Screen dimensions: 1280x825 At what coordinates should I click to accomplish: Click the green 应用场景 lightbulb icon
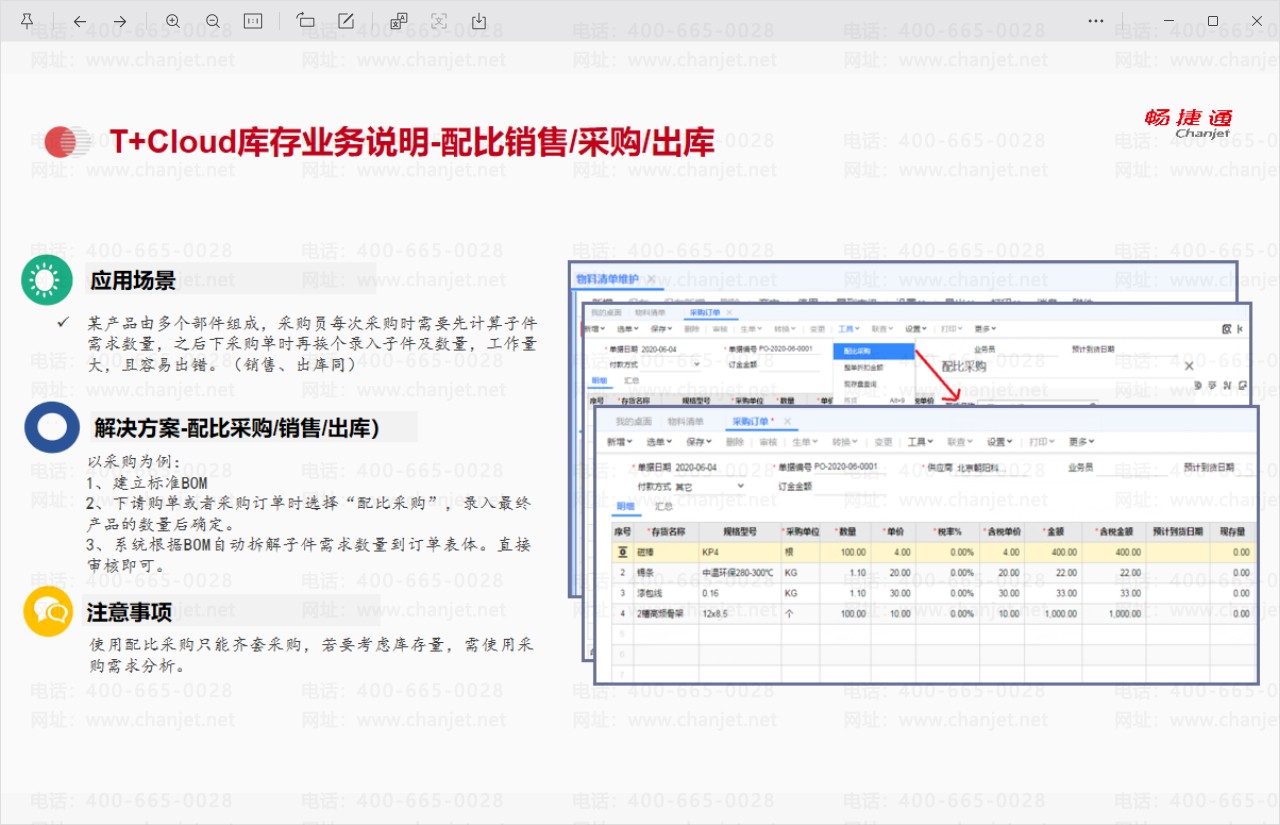pyautogui.click(x=47, y=280)
